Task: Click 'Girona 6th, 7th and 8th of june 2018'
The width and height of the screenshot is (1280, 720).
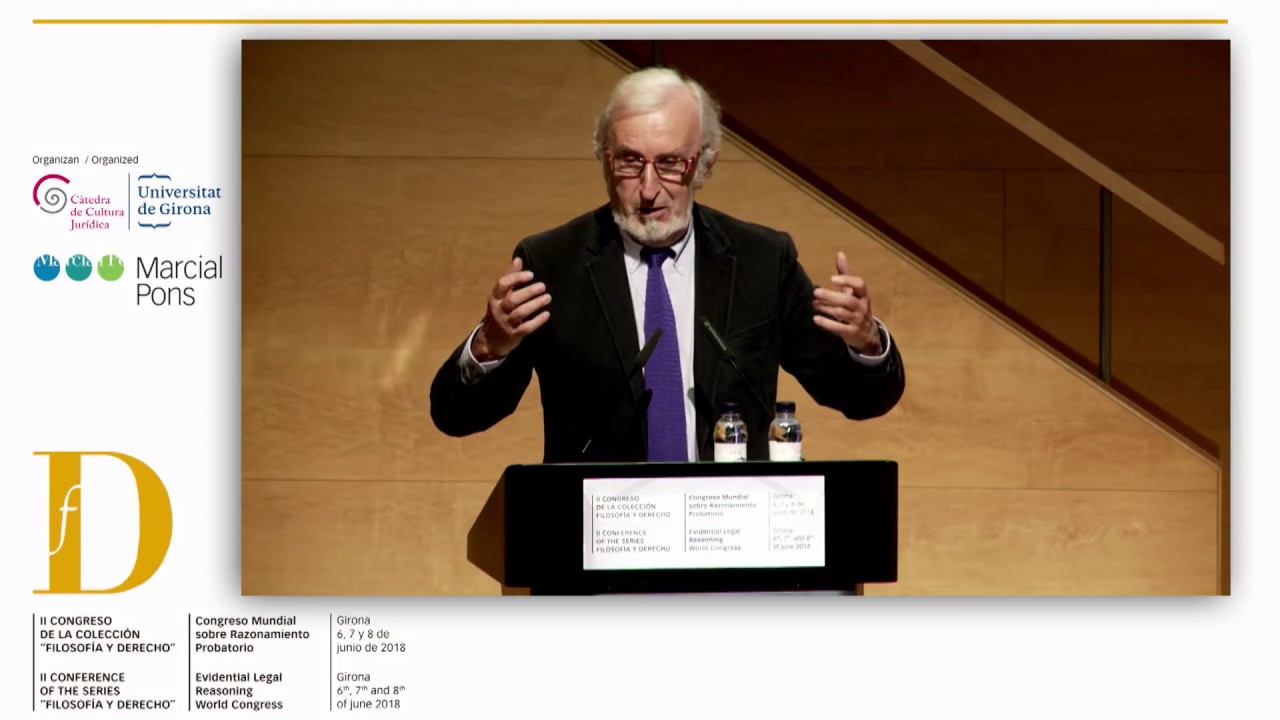Action: click(x=371, y=691)
